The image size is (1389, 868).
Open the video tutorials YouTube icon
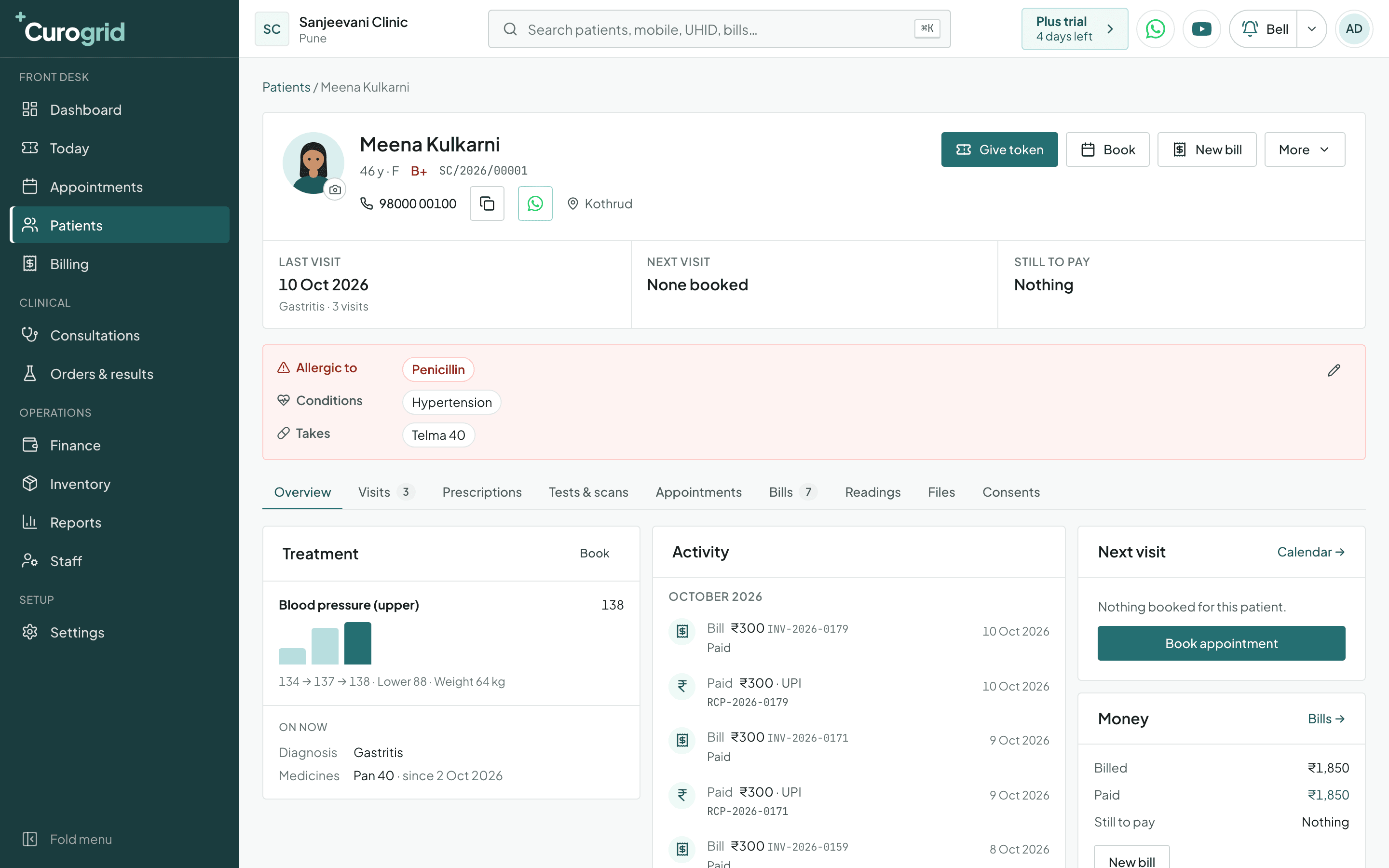point(1201,29)
